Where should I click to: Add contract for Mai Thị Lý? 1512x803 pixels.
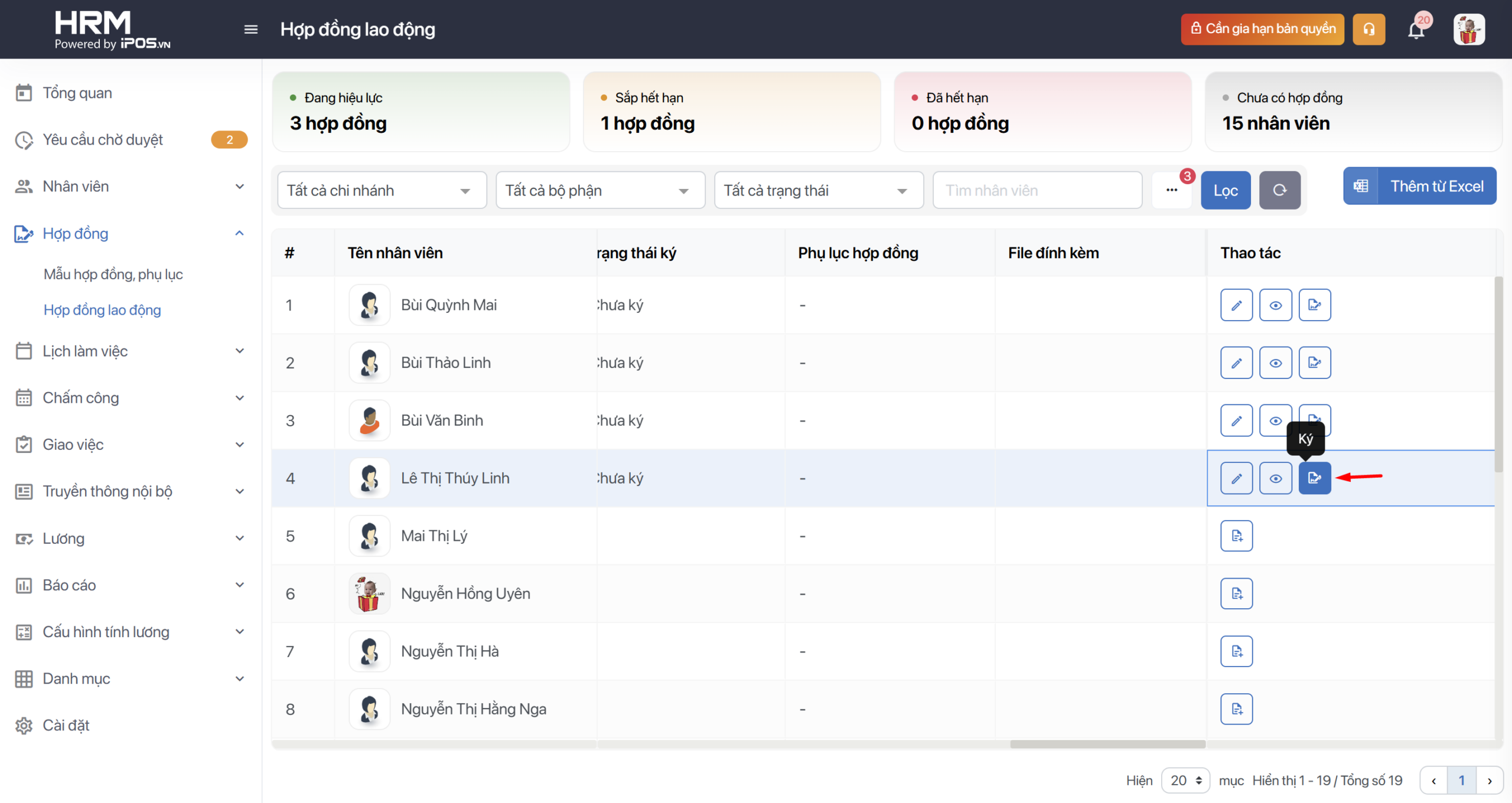(1236, 536)
